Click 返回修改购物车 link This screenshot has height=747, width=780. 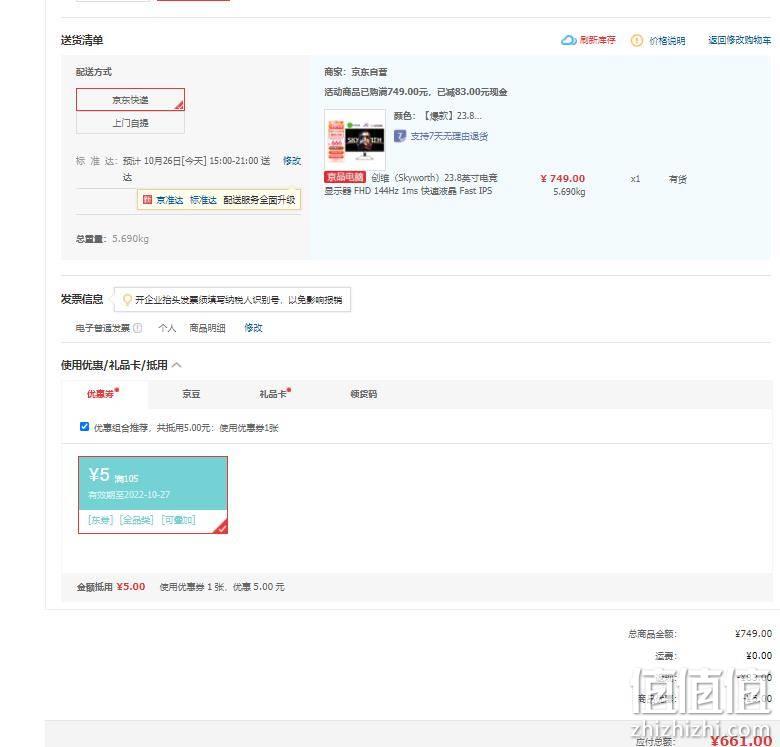(740, 40)
